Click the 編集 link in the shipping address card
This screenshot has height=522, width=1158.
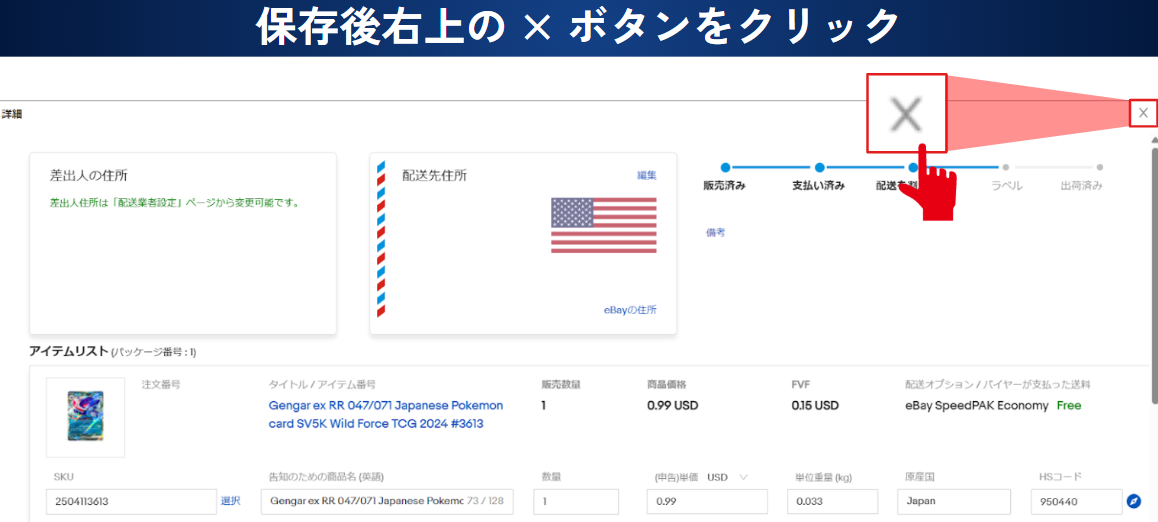point(647,175)
